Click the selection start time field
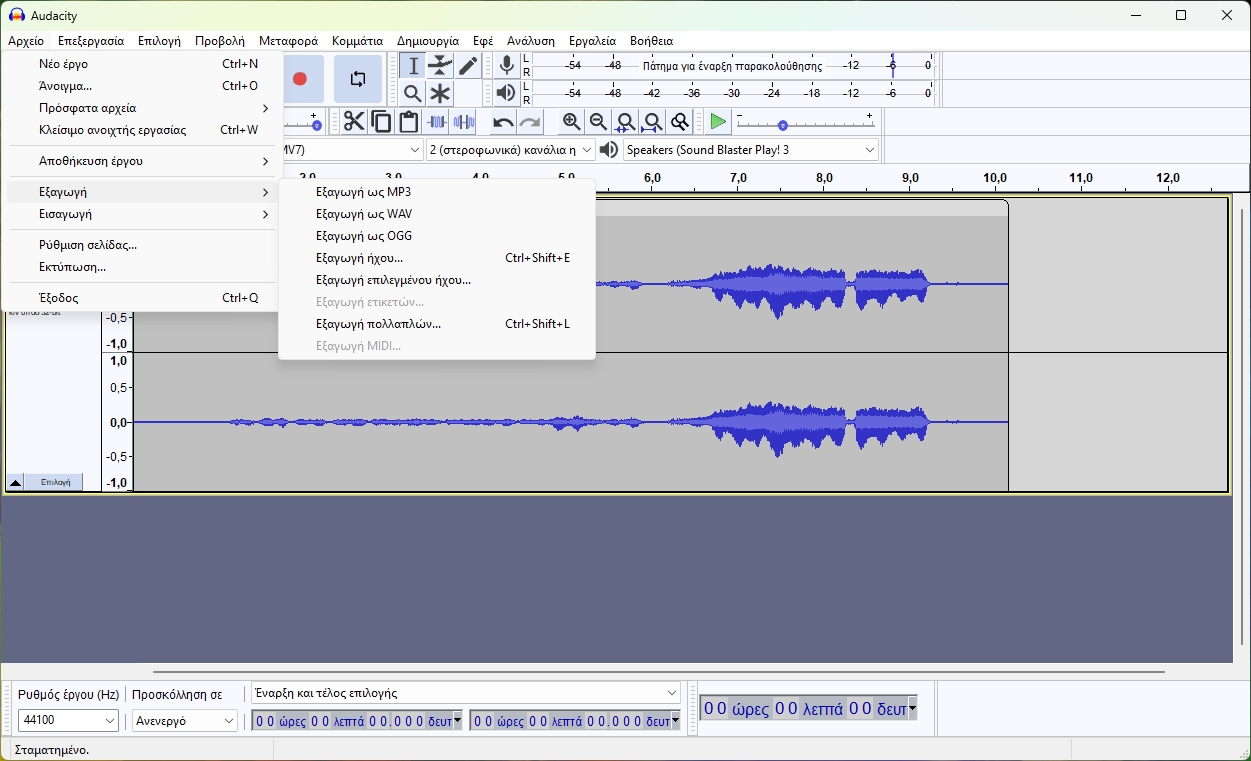This screenshot has height=761, width=1251. click(x=355, y=719)
